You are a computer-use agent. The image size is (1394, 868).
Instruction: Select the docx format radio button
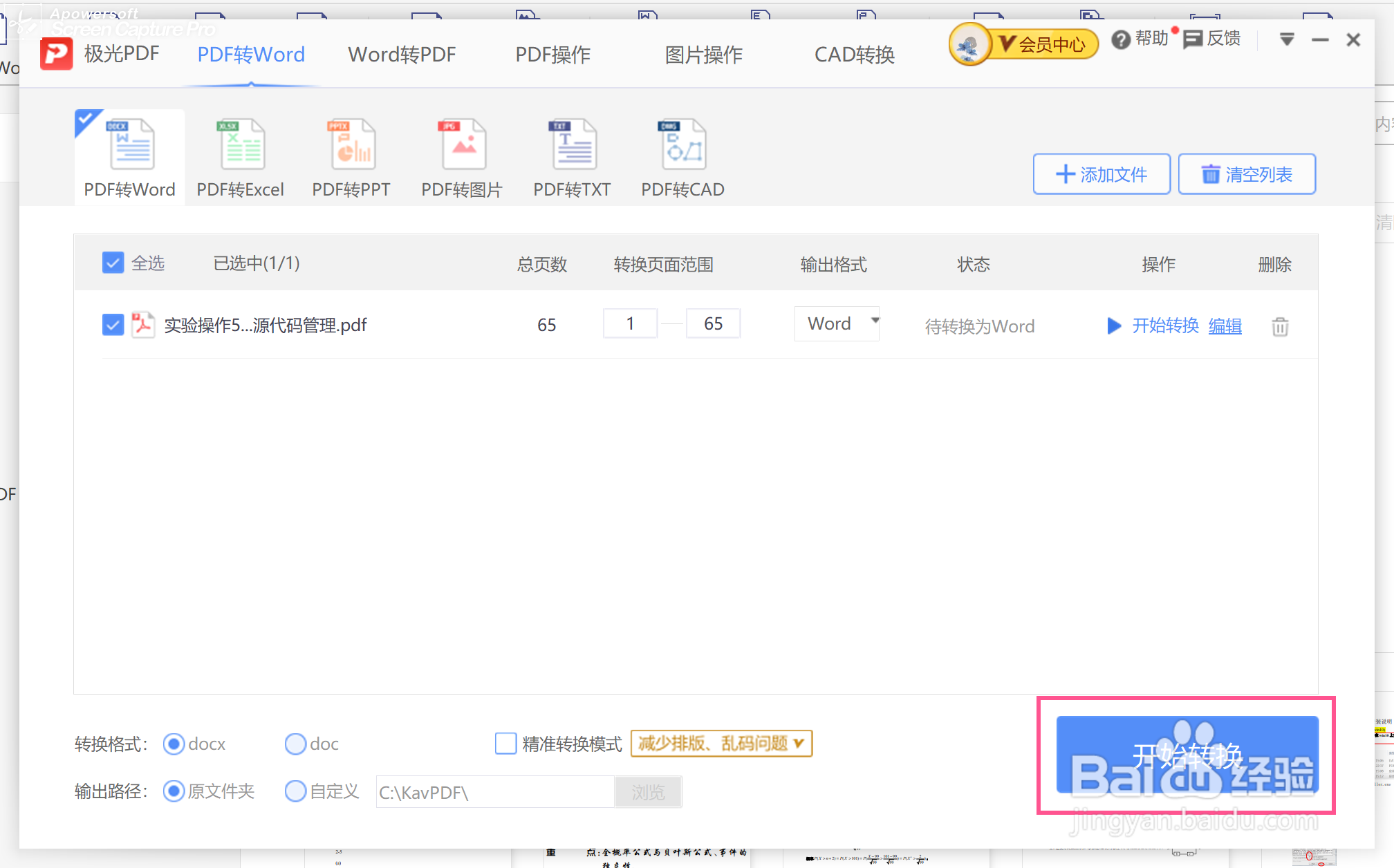pos(174,744)
